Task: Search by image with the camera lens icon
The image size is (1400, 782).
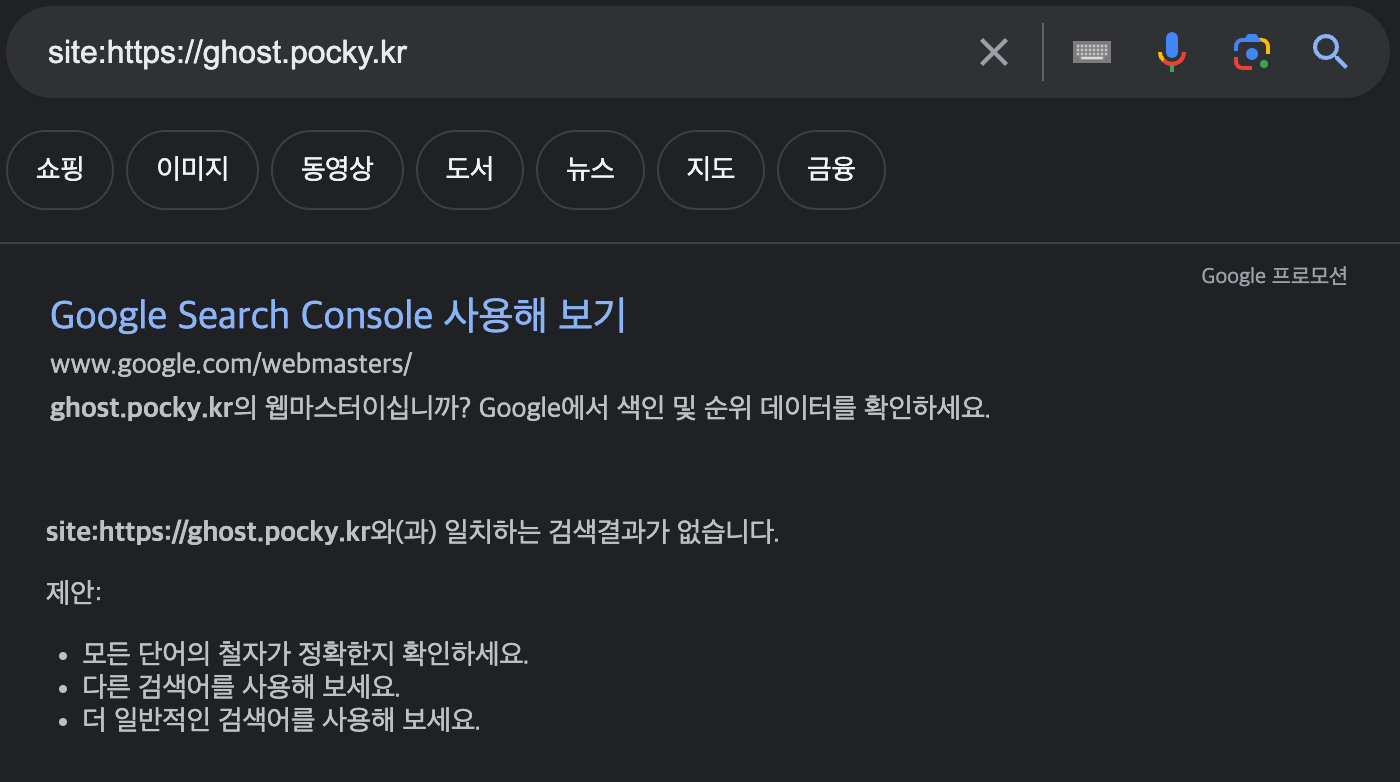Action: 1251,52
